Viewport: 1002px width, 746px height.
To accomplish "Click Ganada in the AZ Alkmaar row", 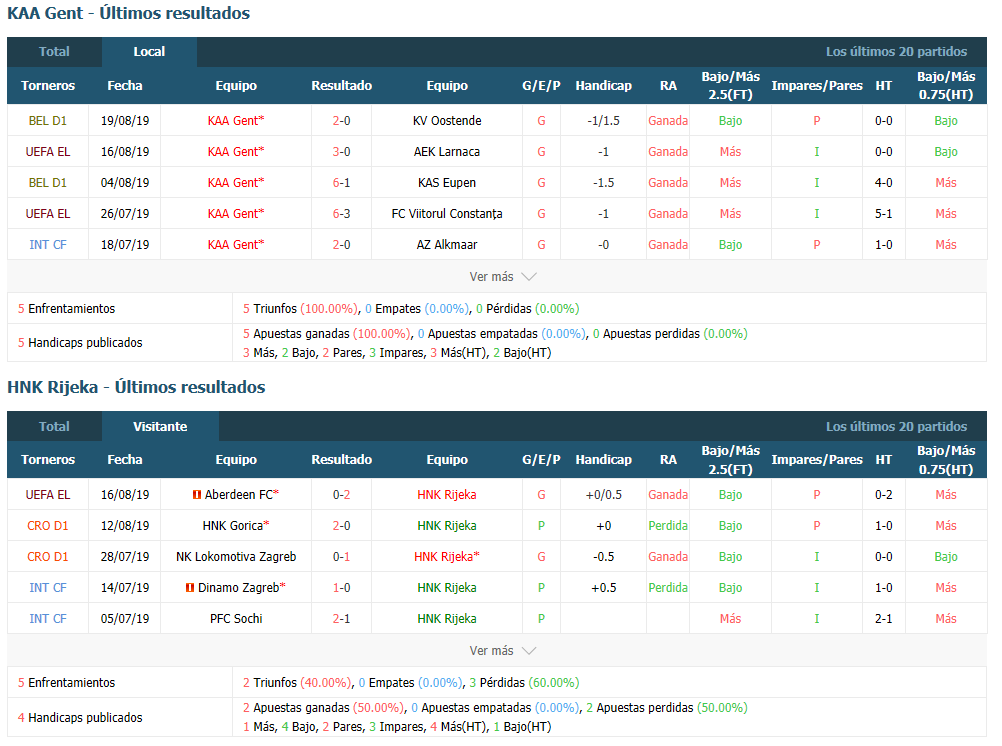I will [668, 245].
